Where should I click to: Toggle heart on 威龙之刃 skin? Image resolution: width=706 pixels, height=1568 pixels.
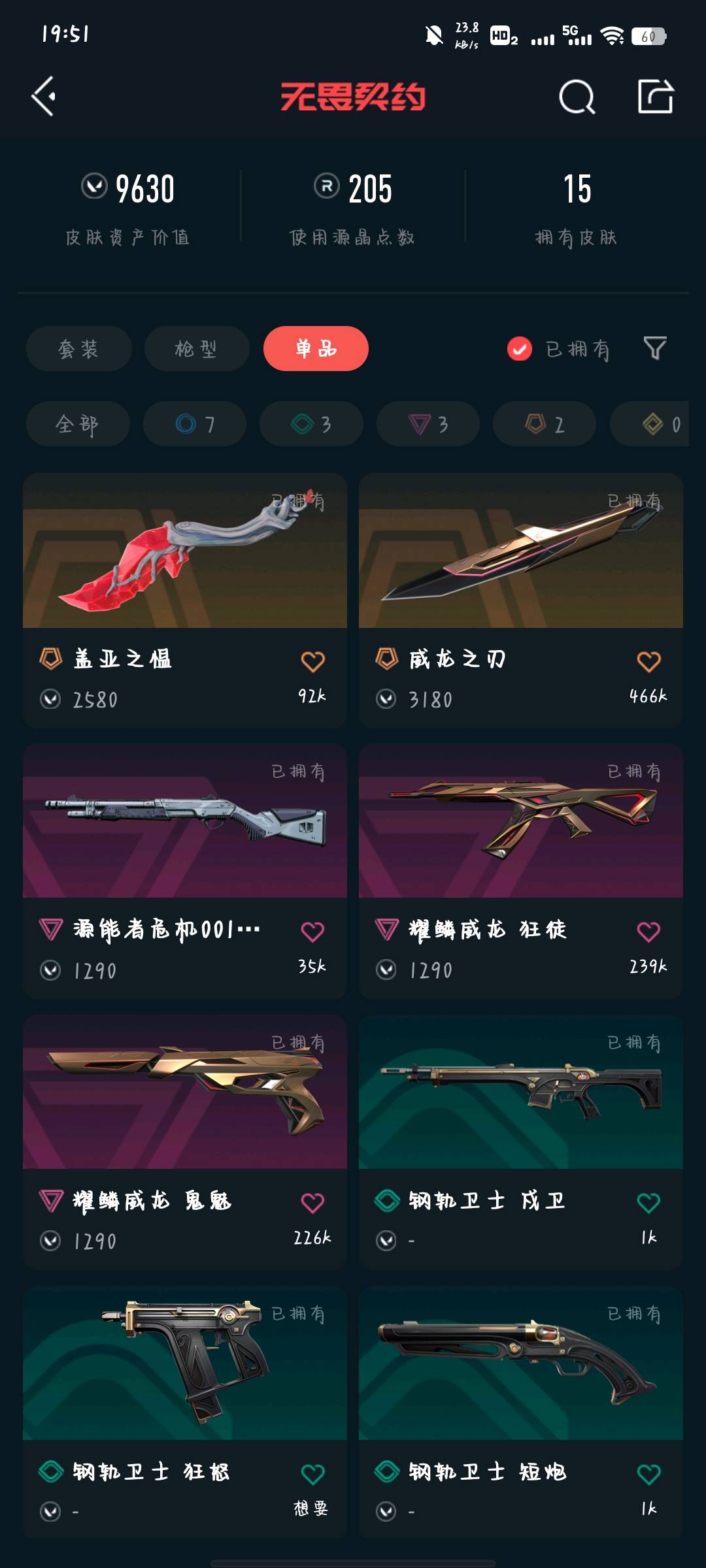(648, 661)
